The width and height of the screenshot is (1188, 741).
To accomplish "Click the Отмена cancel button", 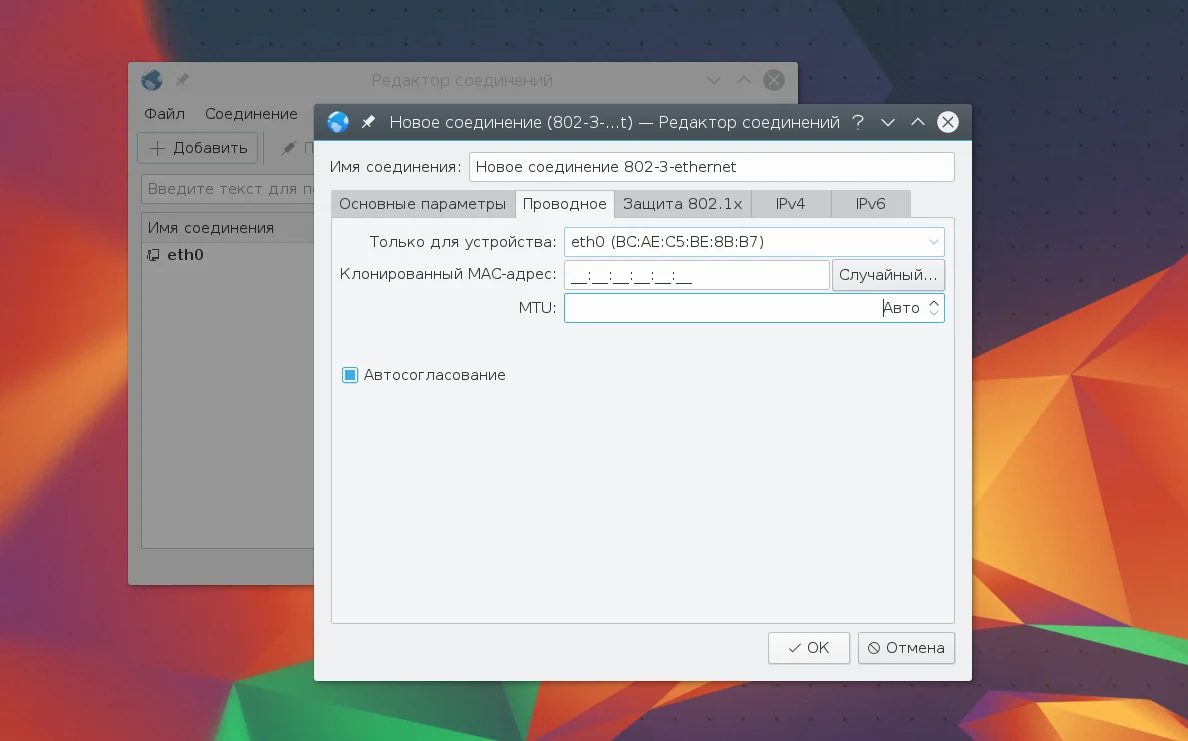I will pyautogui.click(x=906, y=648).
